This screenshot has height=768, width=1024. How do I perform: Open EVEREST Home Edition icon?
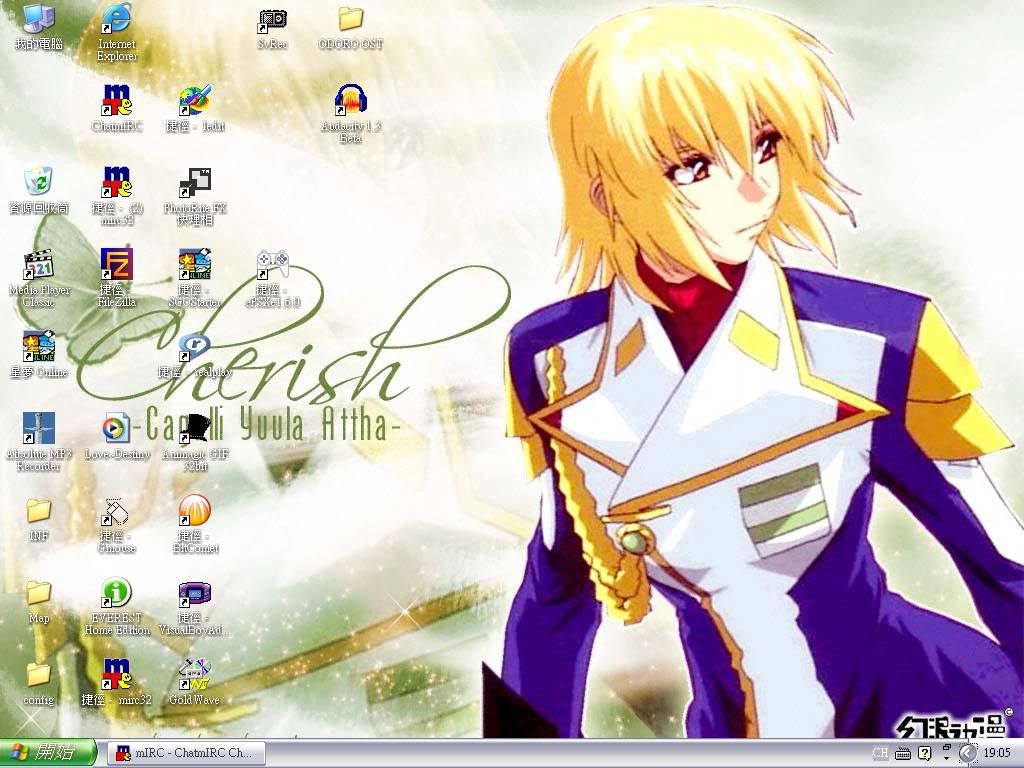click(117, 593)
